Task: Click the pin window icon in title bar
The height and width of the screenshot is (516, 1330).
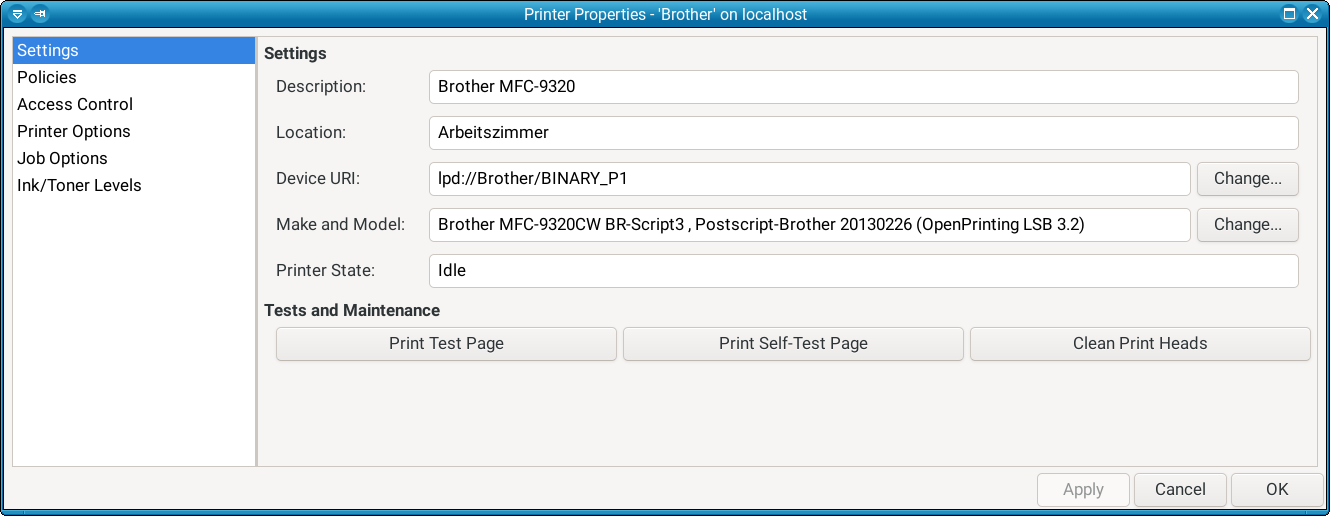Action: (39, 14)
